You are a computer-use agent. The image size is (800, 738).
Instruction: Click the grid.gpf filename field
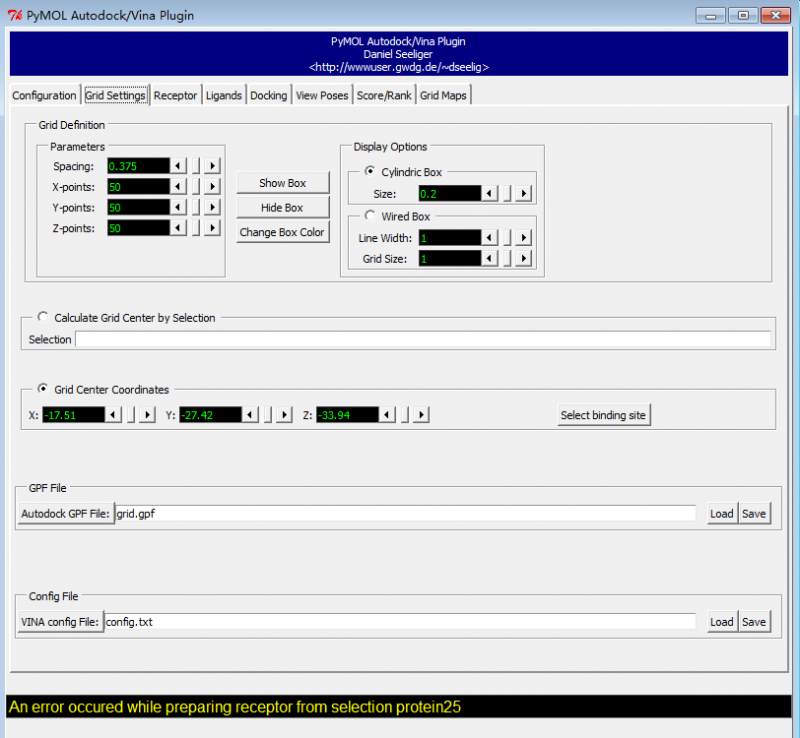click(406, 513)
